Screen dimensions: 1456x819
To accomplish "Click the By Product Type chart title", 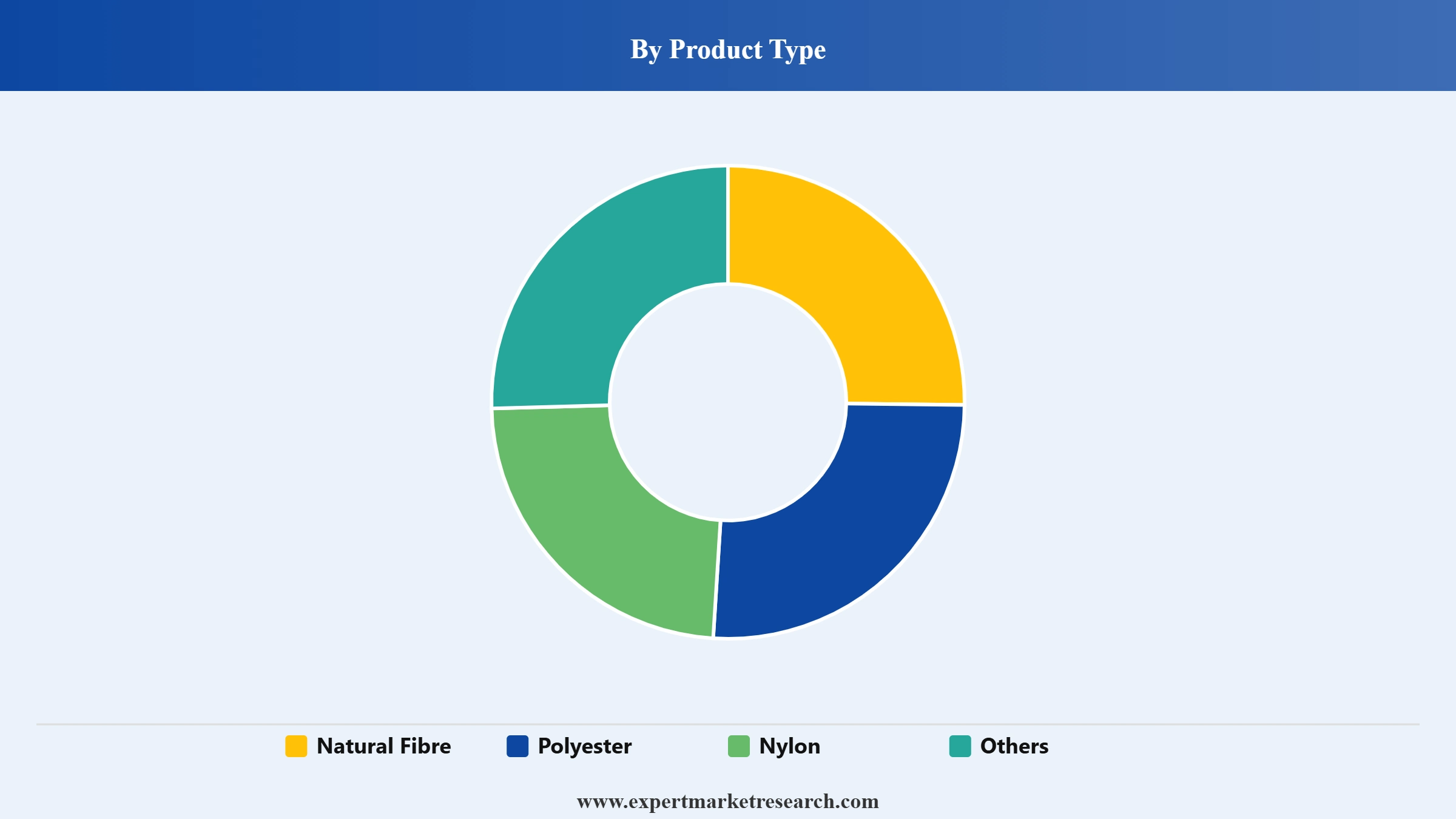I will click(728, 49).
